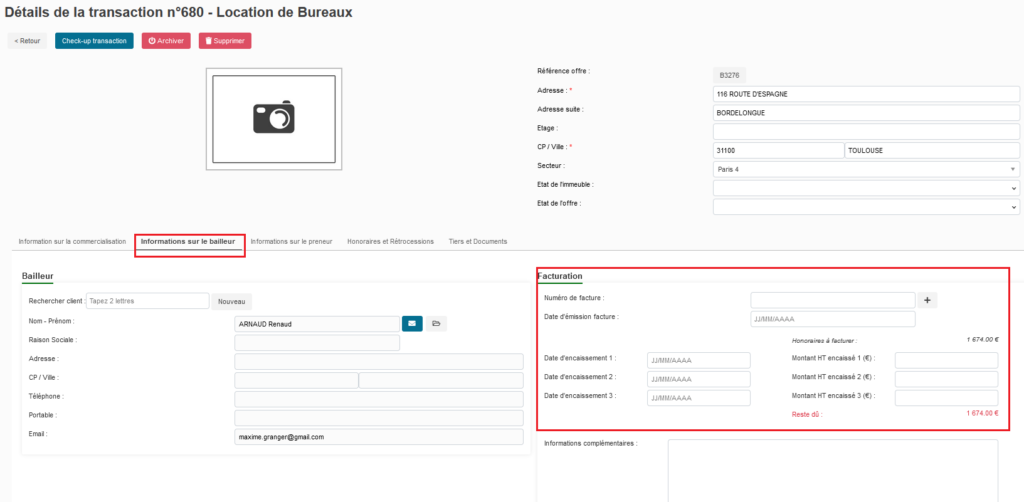1024x502 pixels.
Task: Click the camera photo placeholder
Action: pyautogui.click(x=274, y=116)
